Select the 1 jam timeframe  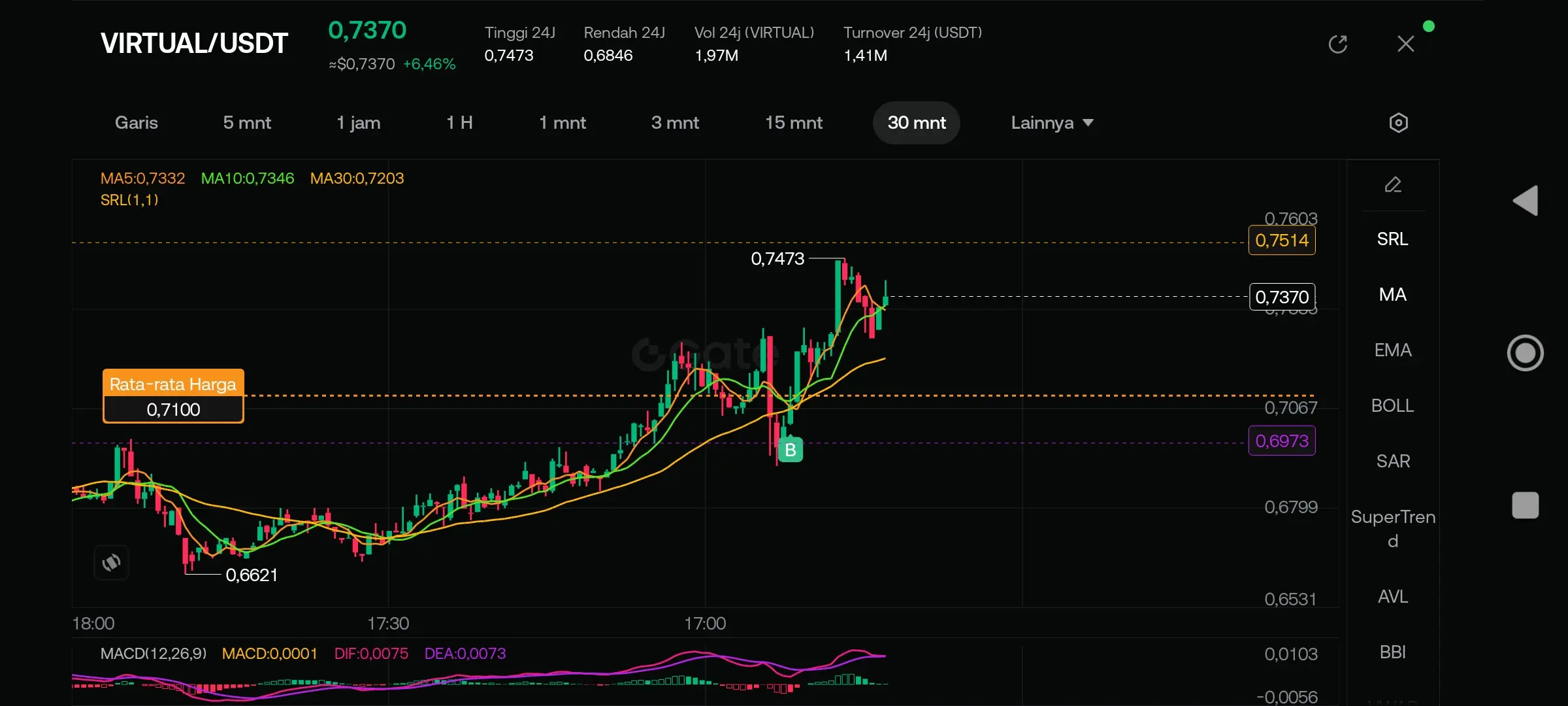(358, 123)
